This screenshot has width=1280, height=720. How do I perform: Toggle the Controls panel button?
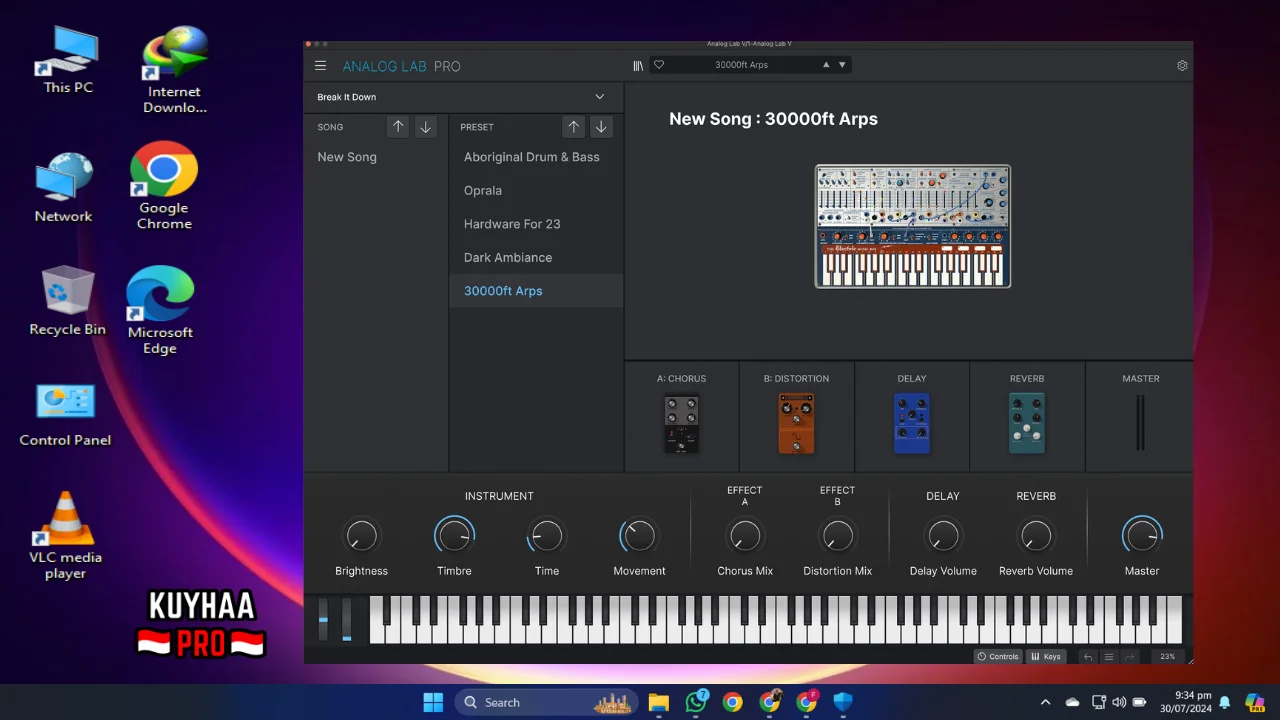[998, 657]
